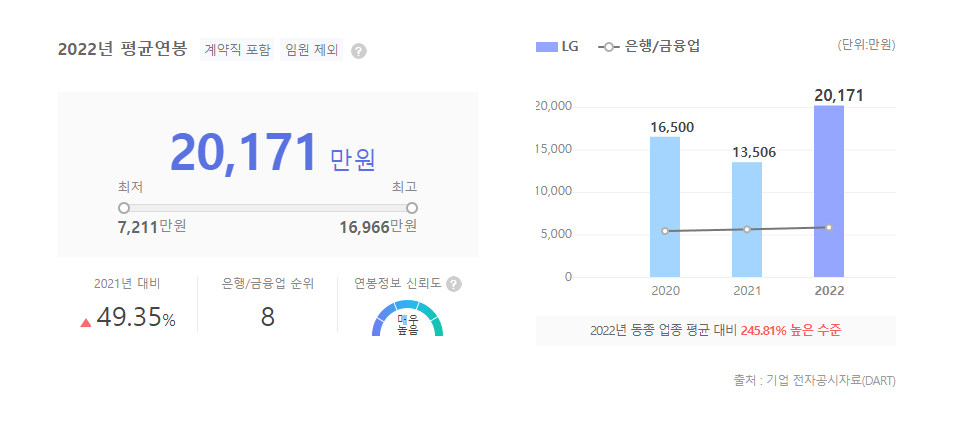Click the 2020 x-axis label
Screen dimensions: 954x433
[666, 291]
